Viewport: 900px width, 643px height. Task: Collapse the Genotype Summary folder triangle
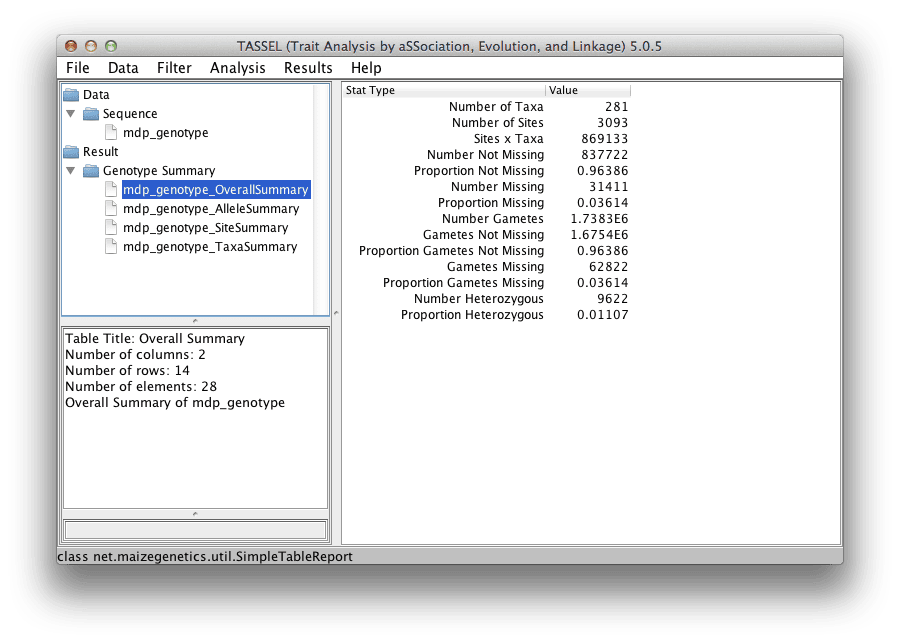click(x=71, y=171)
